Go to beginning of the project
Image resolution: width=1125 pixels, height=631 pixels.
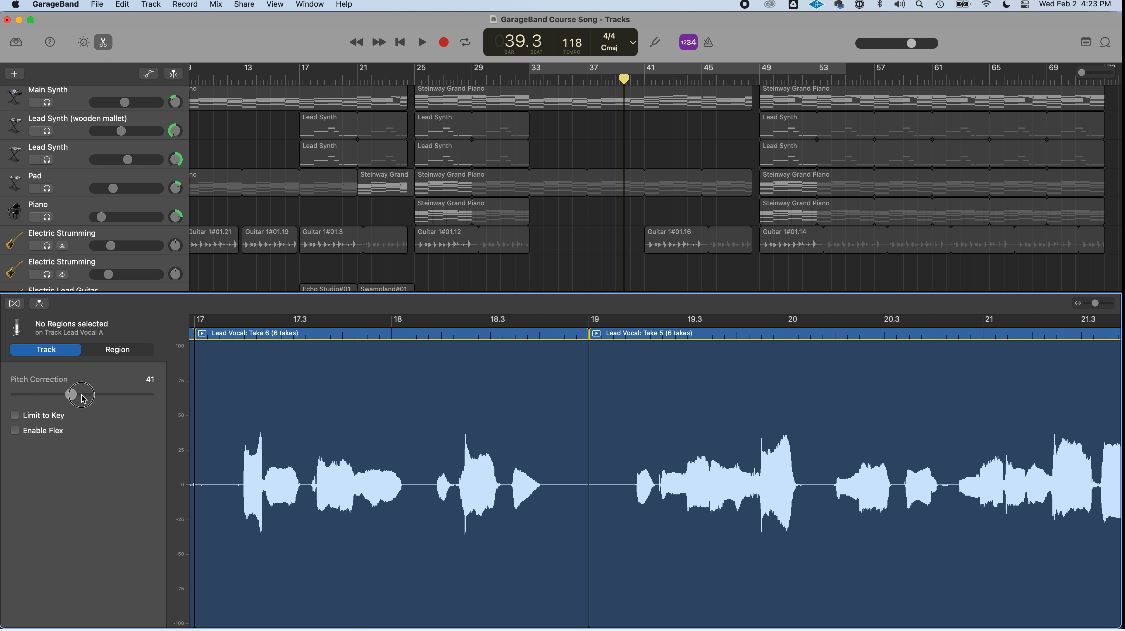(x=400, y=42)
